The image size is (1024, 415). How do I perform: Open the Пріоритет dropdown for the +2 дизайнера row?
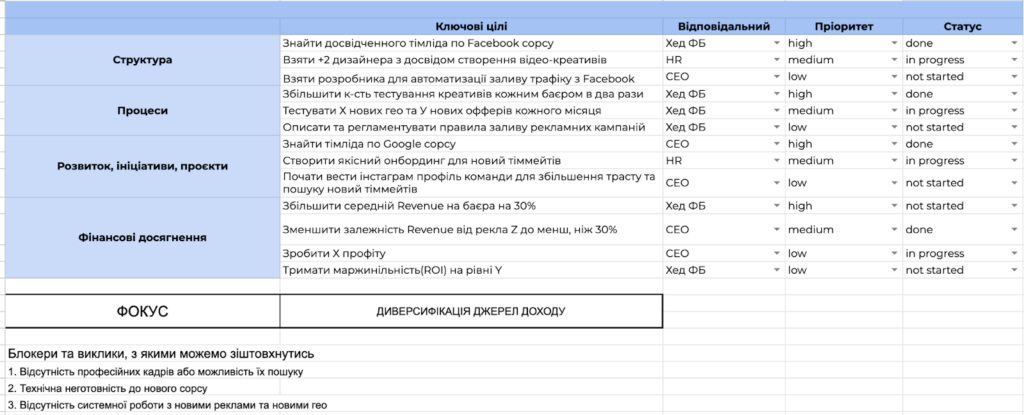point(896,60)
